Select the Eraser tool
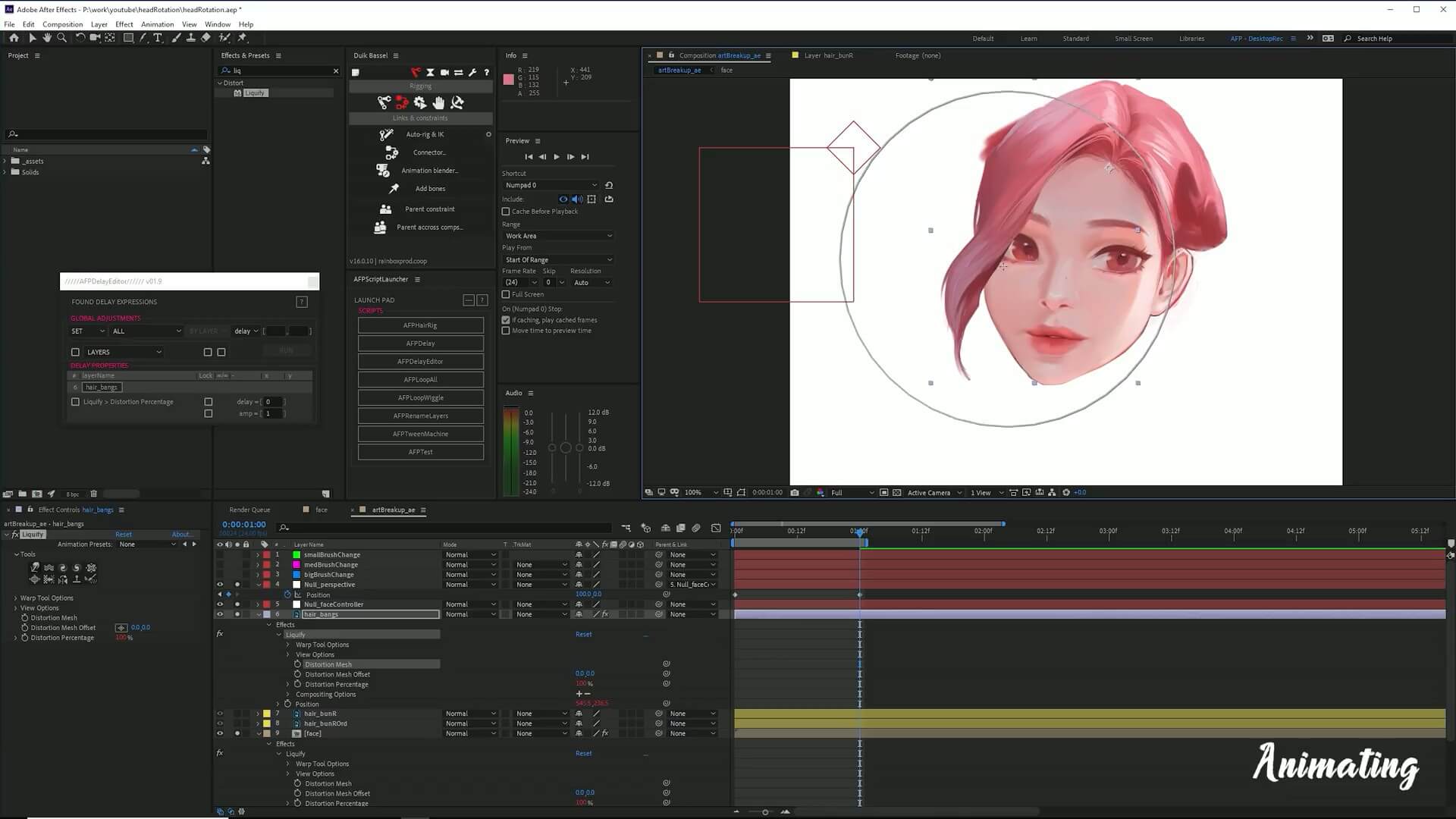This screenshot has height=819, width=1456. pos(206,37)
